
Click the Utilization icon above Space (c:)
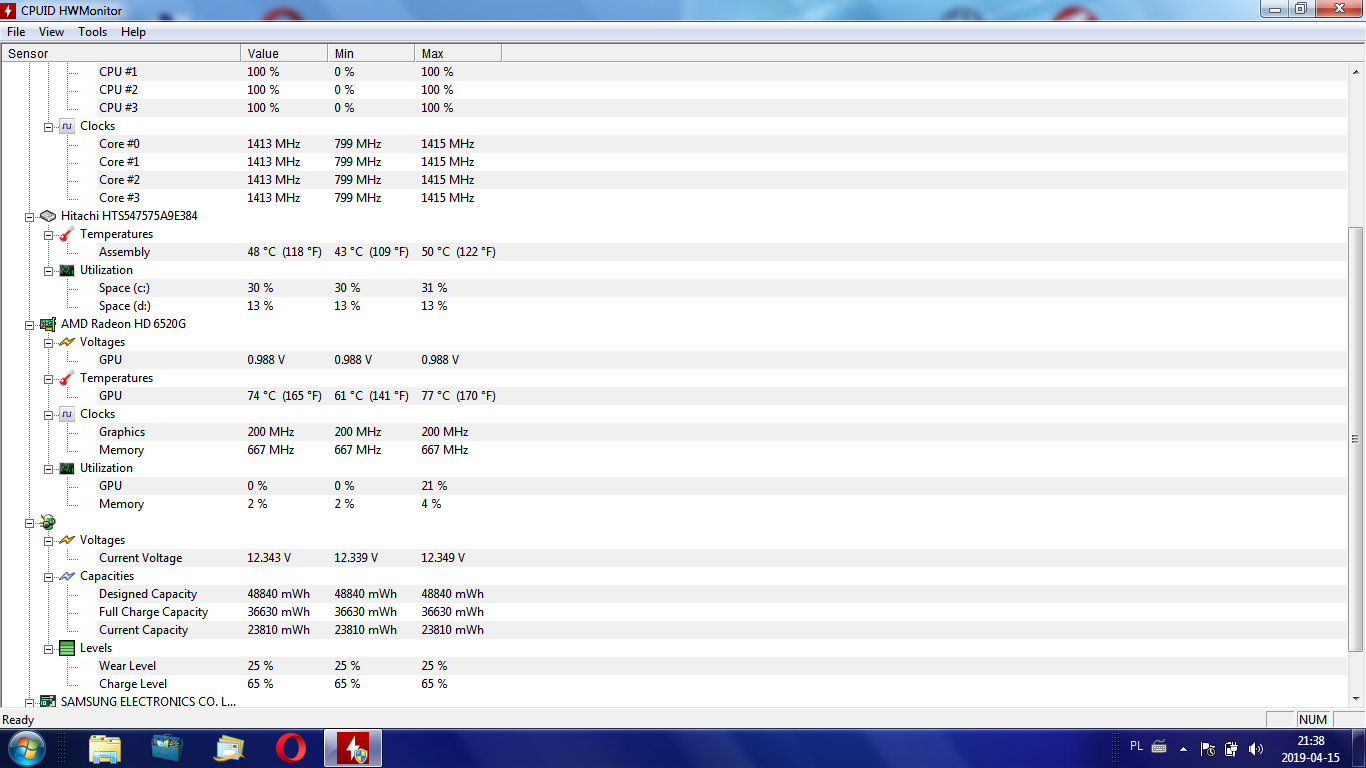(x=67, y=270)
